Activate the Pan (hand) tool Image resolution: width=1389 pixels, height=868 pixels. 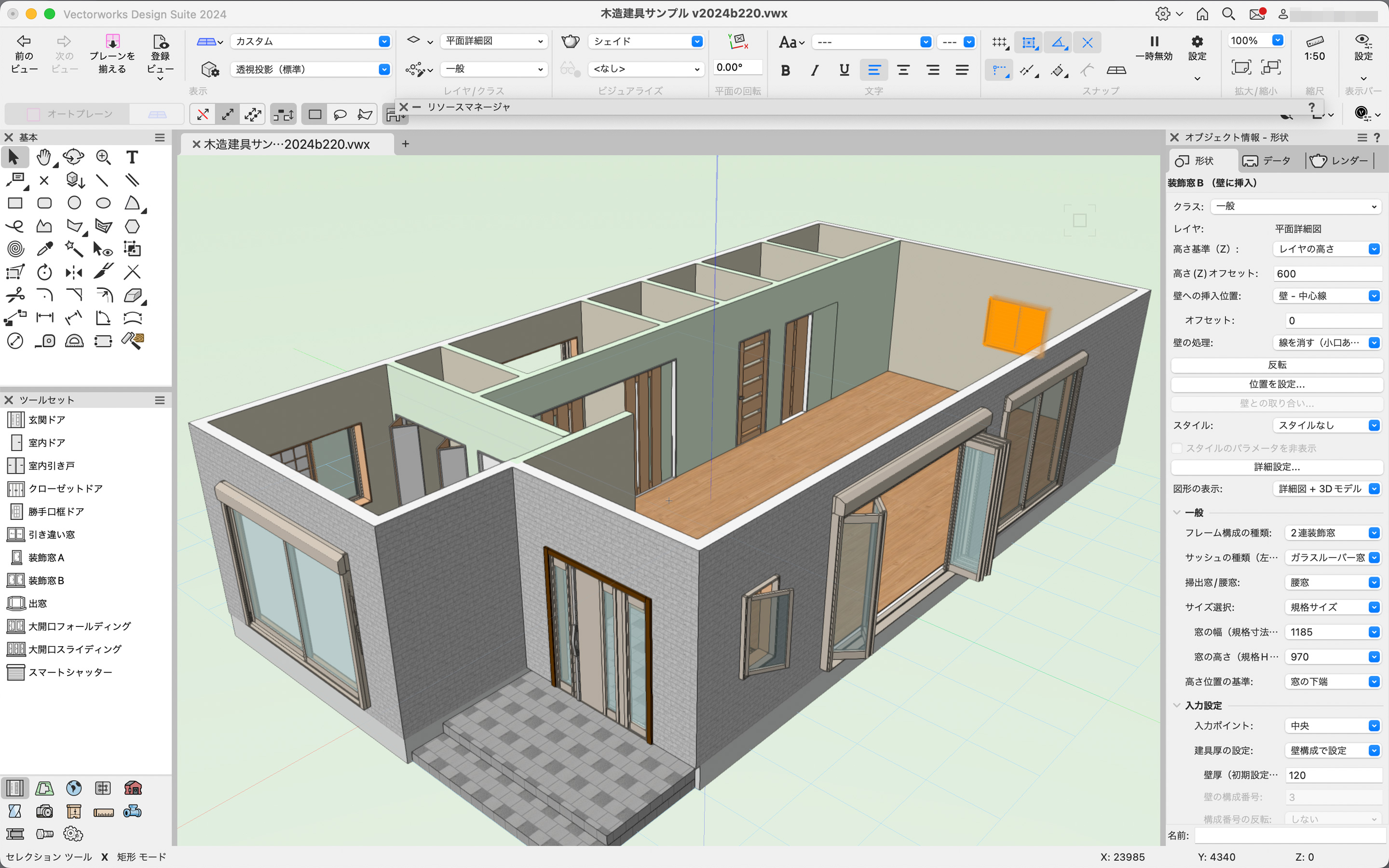tap(44, 157)
